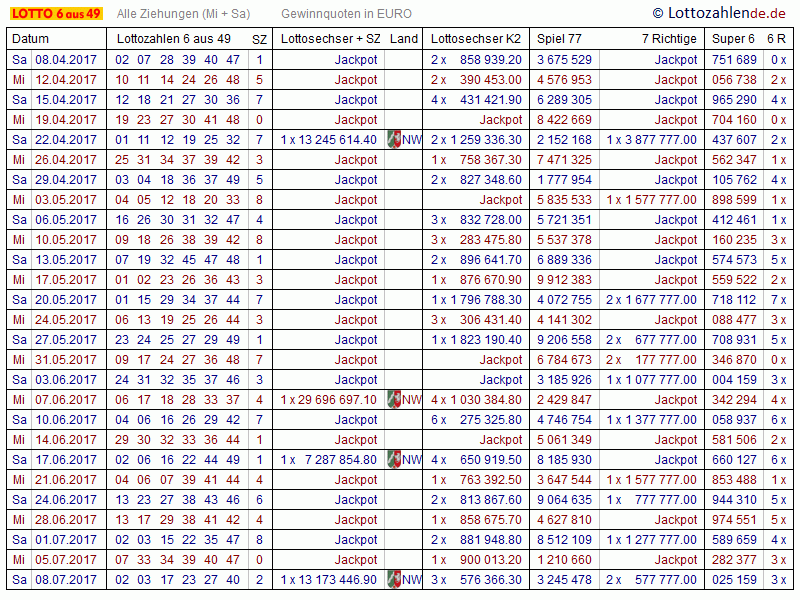800x600 pixels.
Task: Select the 08.04.2017 date cell
Action: pyautogui.click(x=66, y=59)
